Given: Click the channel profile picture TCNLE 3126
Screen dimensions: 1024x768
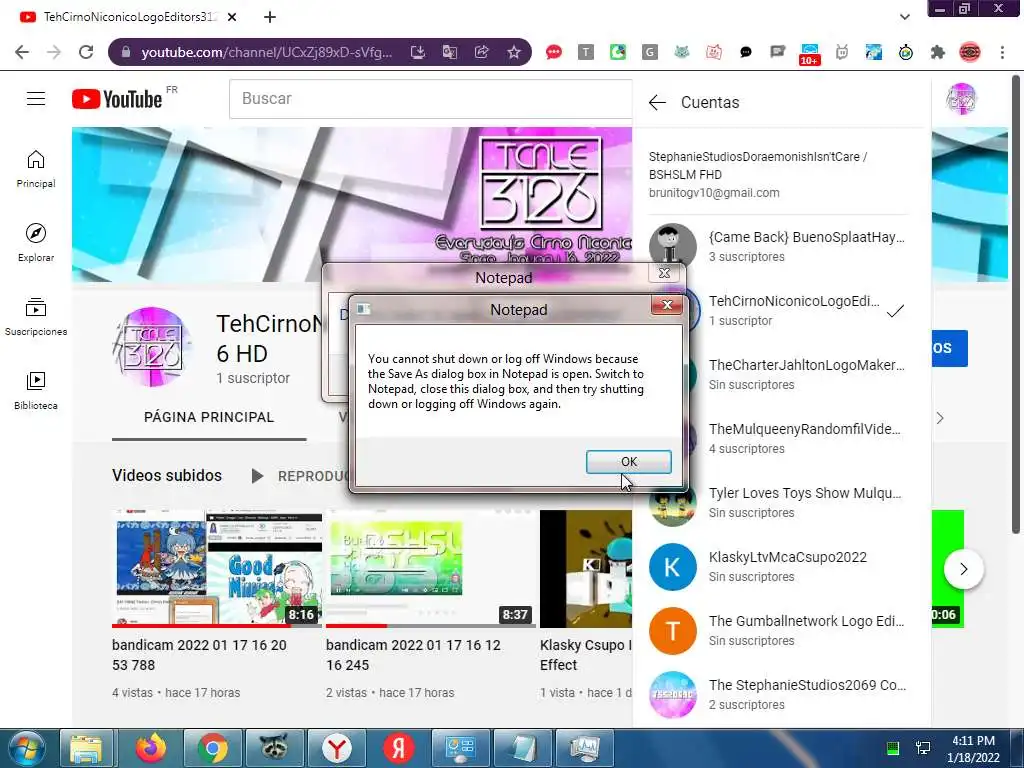Looking at the screenshot, I should (x=152, y=347).
